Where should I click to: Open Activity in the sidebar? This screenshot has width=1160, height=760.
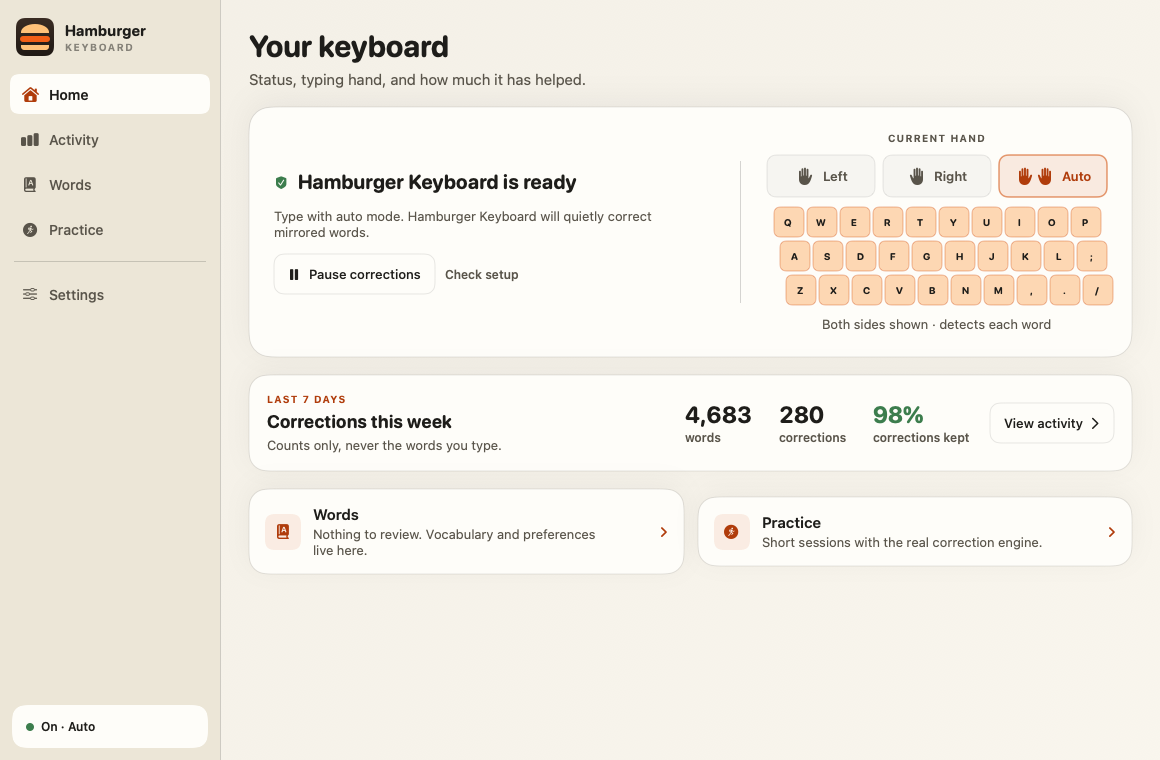110,140
